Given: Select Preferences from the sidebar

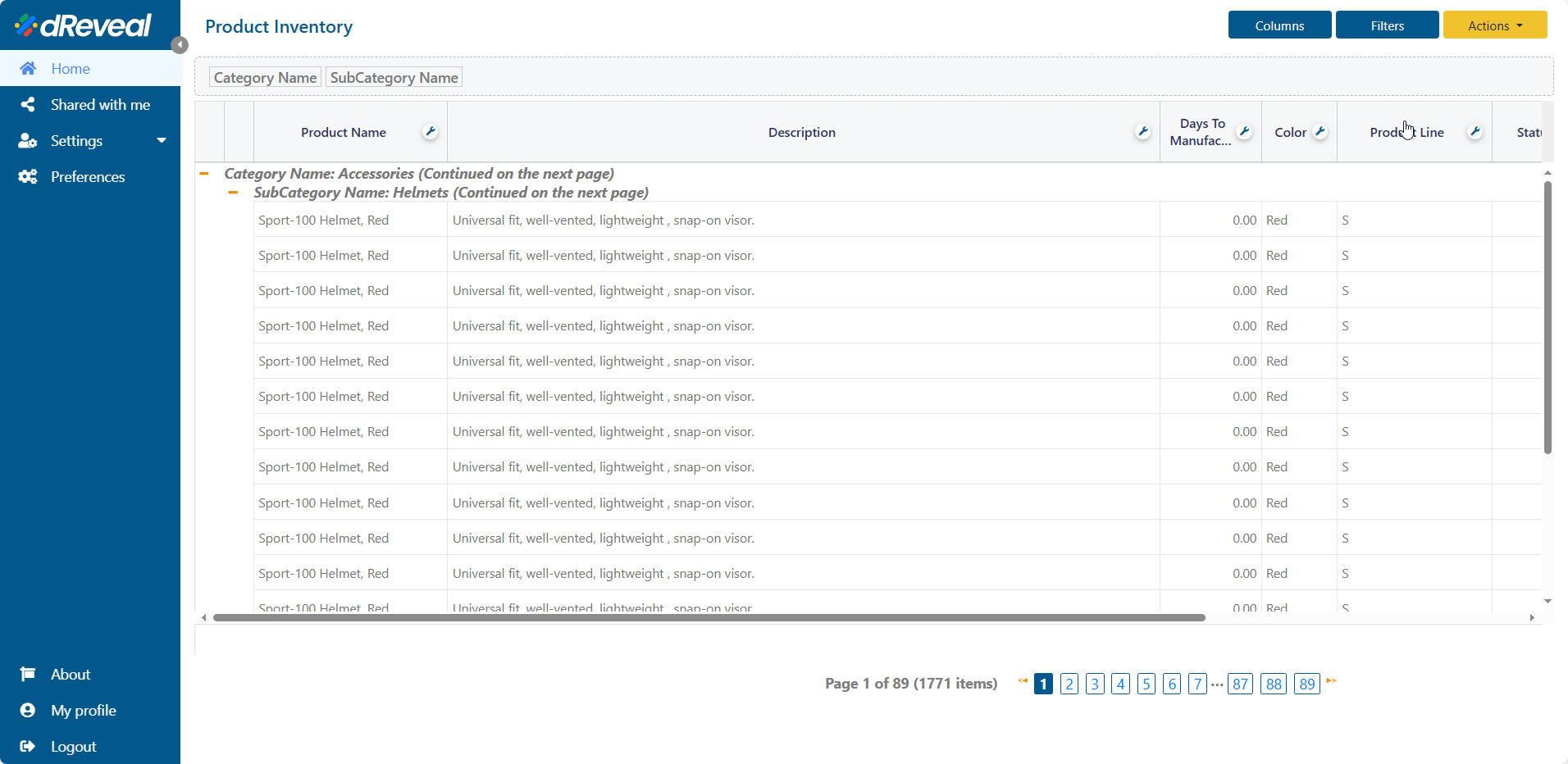Looking at the screenshot, I should coord(88,177).
